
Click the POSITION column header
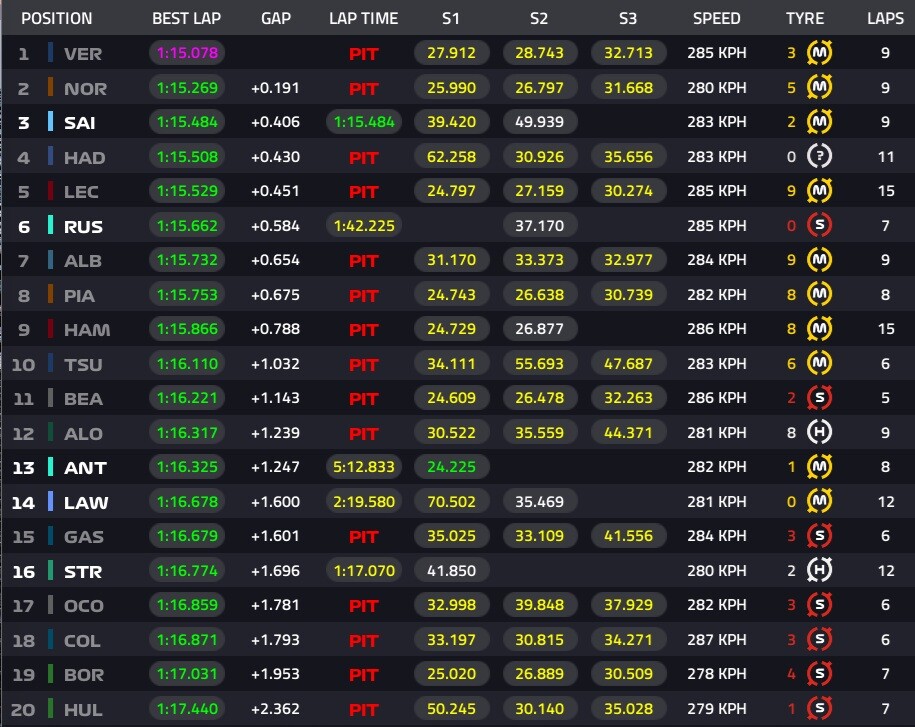pyautogui.click(x=57, y=19)
